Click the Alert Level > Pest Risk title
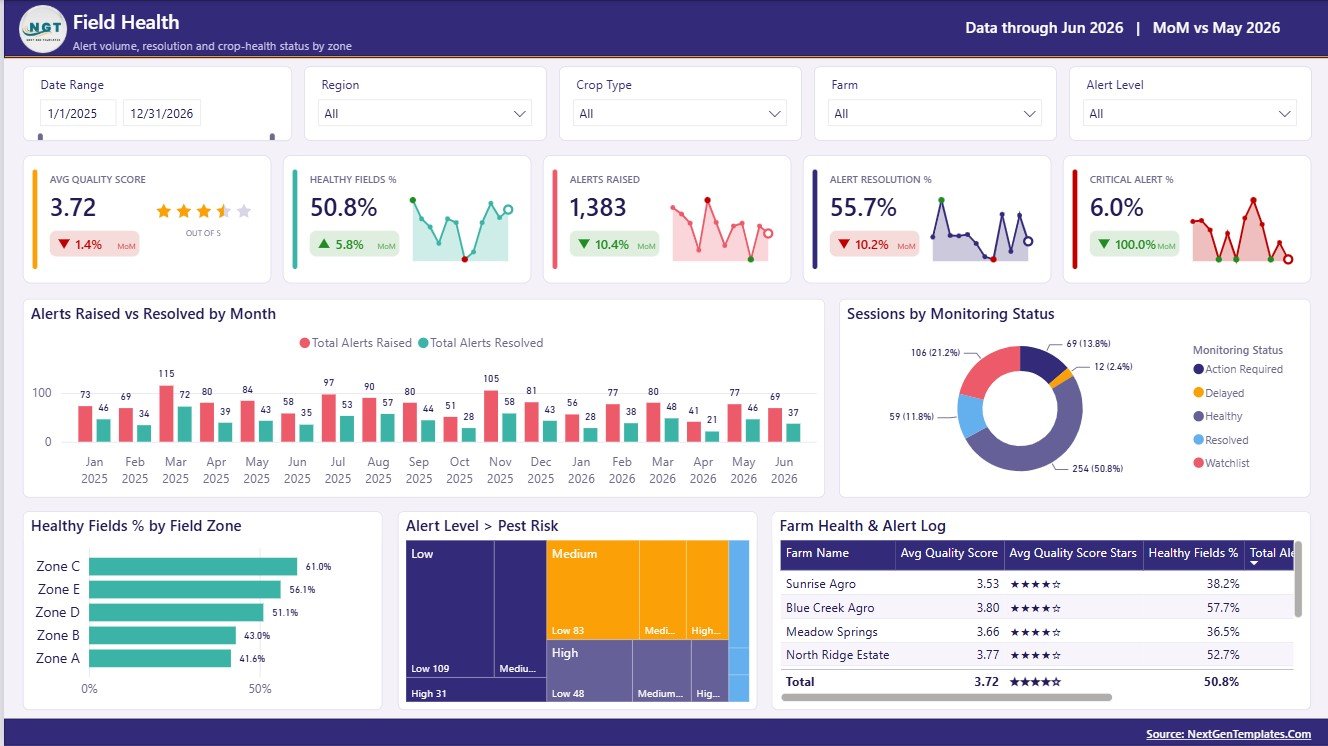 click(482, 526)
